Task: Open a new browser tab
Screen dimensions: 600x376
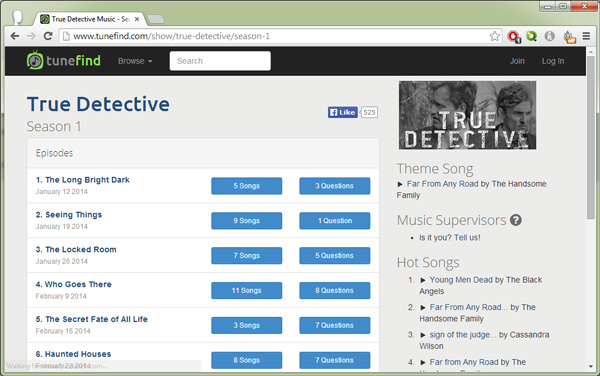Action: (x=155, y=19)
